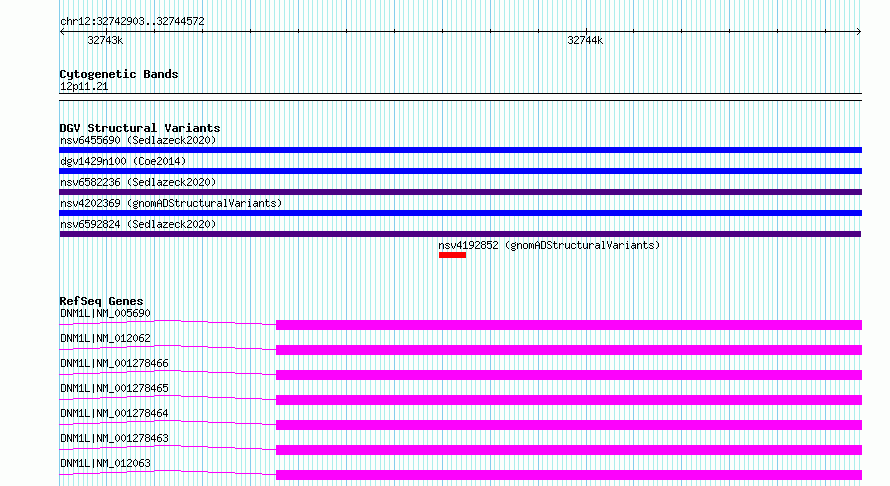Open nsv4192852 (gnomADStructuralVariants) label
Screen dimensions: 890x486
(549, 245)
